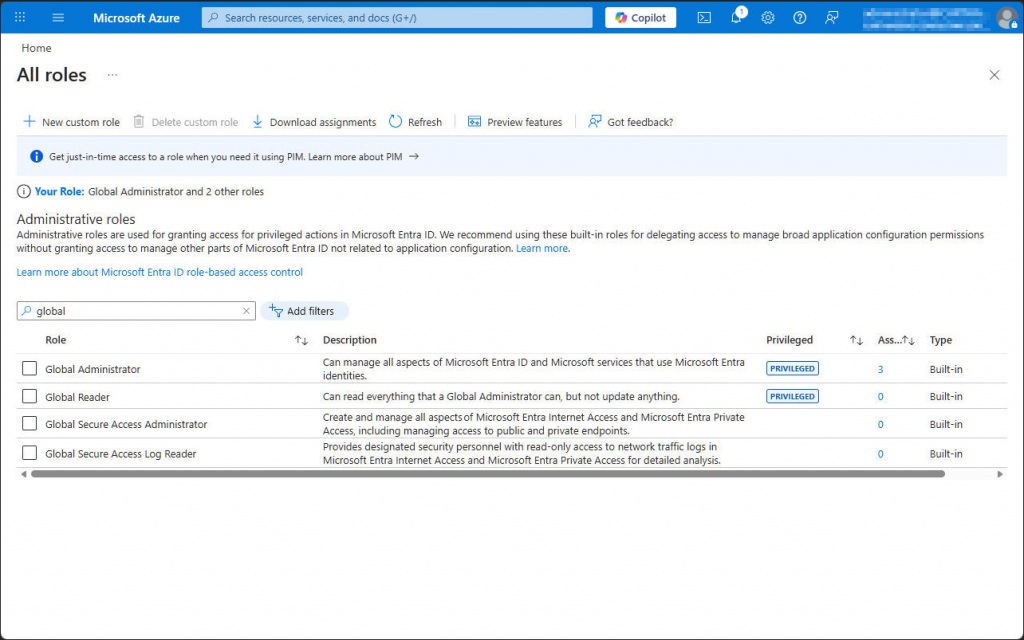Open the Add filters control
This screenshot has height=640, width=1024.
pos(304,311)
